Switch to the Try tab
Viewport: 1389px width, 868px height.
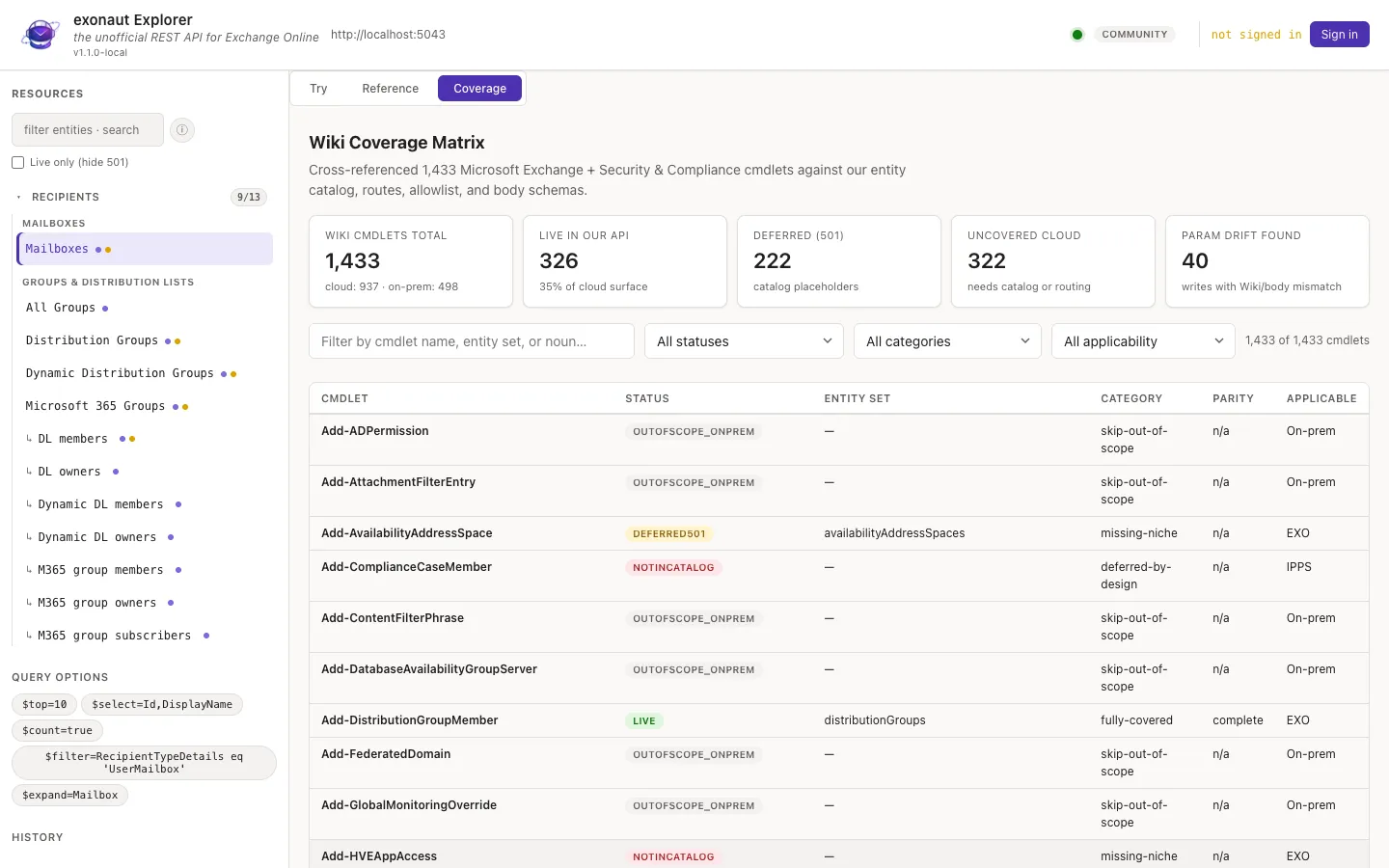pyautogui.click(x=318, y=89)
